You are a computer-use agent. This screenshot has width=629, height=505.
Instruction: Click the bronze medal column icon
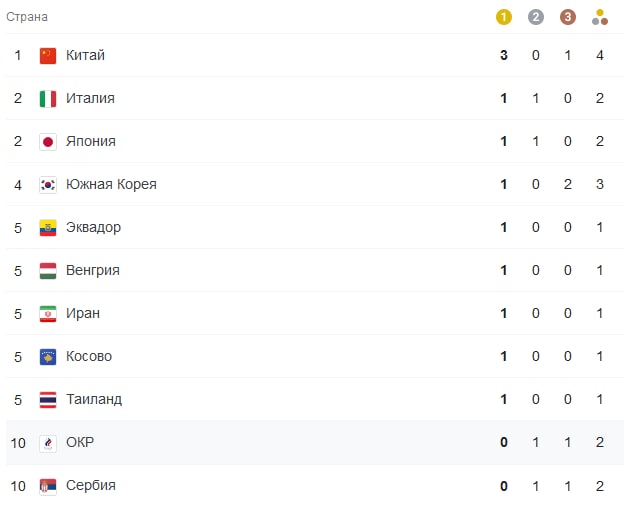tap(568, 17)
